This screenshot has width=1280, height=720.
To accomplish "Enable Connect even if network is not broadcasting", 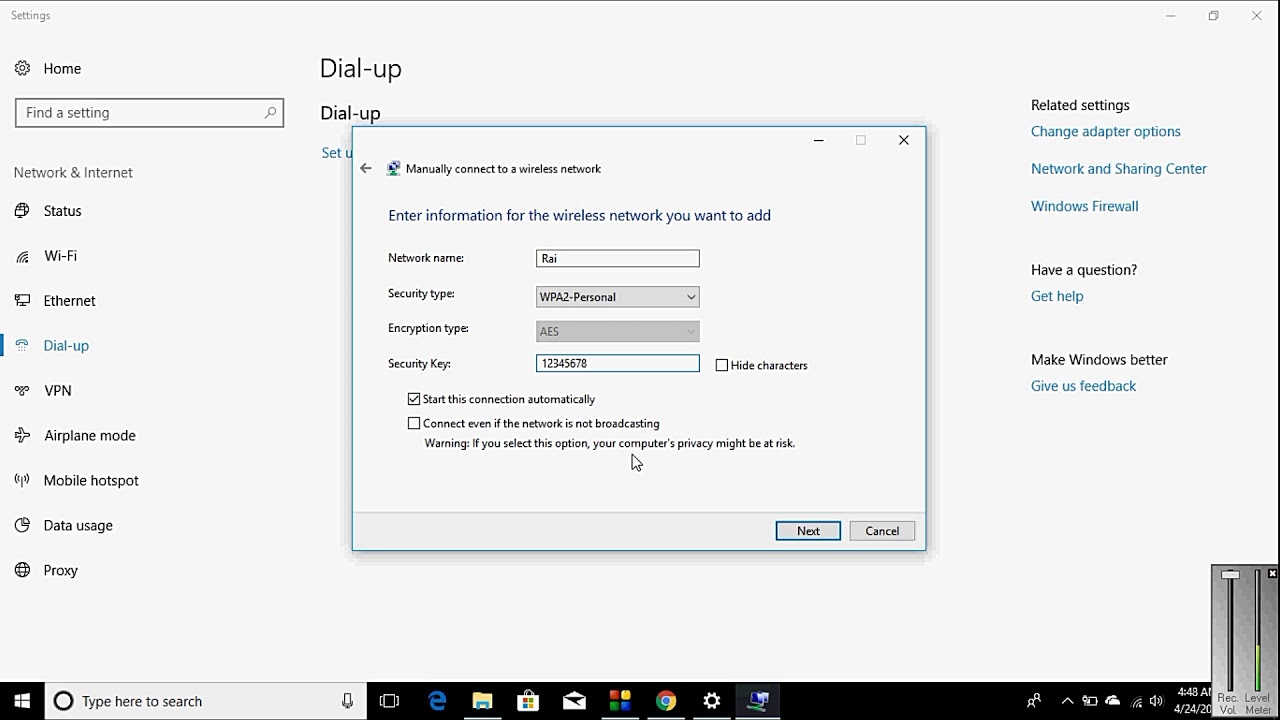I will [x=414, y=424].
